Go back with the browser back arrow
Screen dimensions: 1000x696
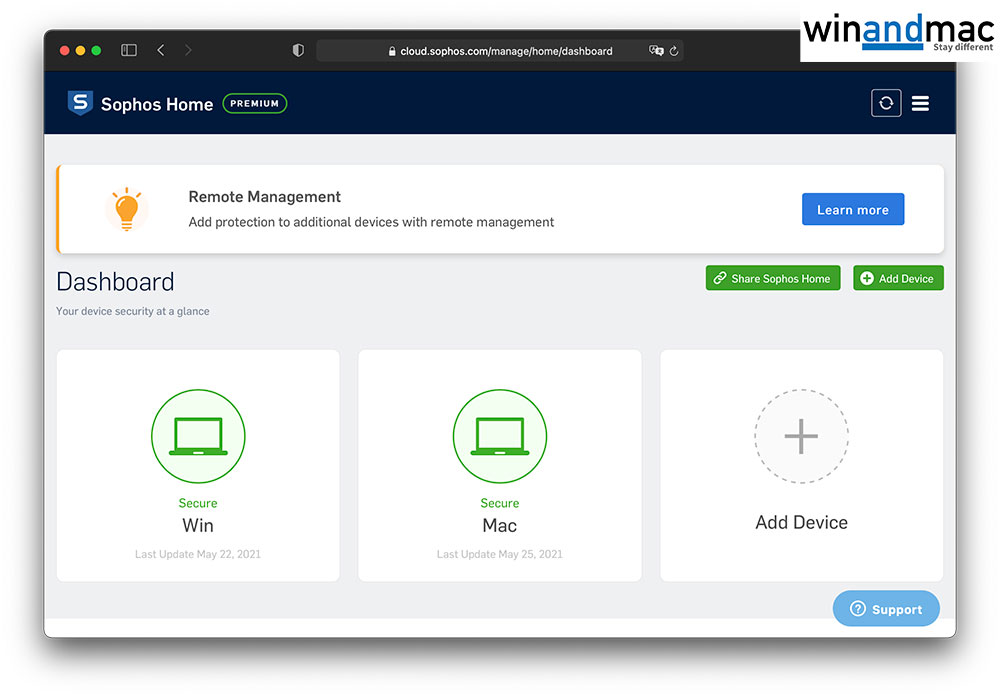click(x=161, y=50)
